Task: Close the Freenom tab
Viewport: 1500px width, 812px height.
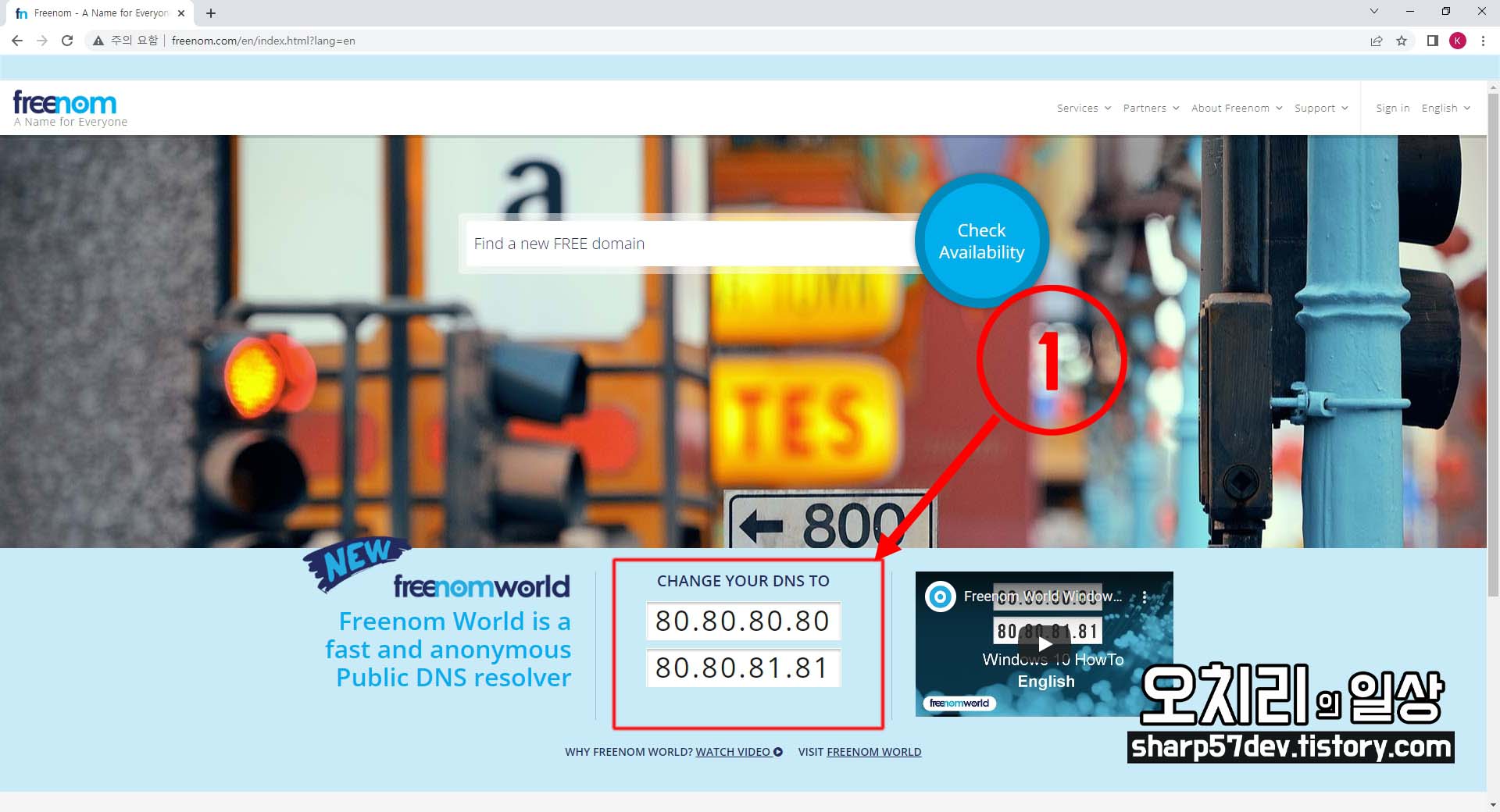Action: 181,13
